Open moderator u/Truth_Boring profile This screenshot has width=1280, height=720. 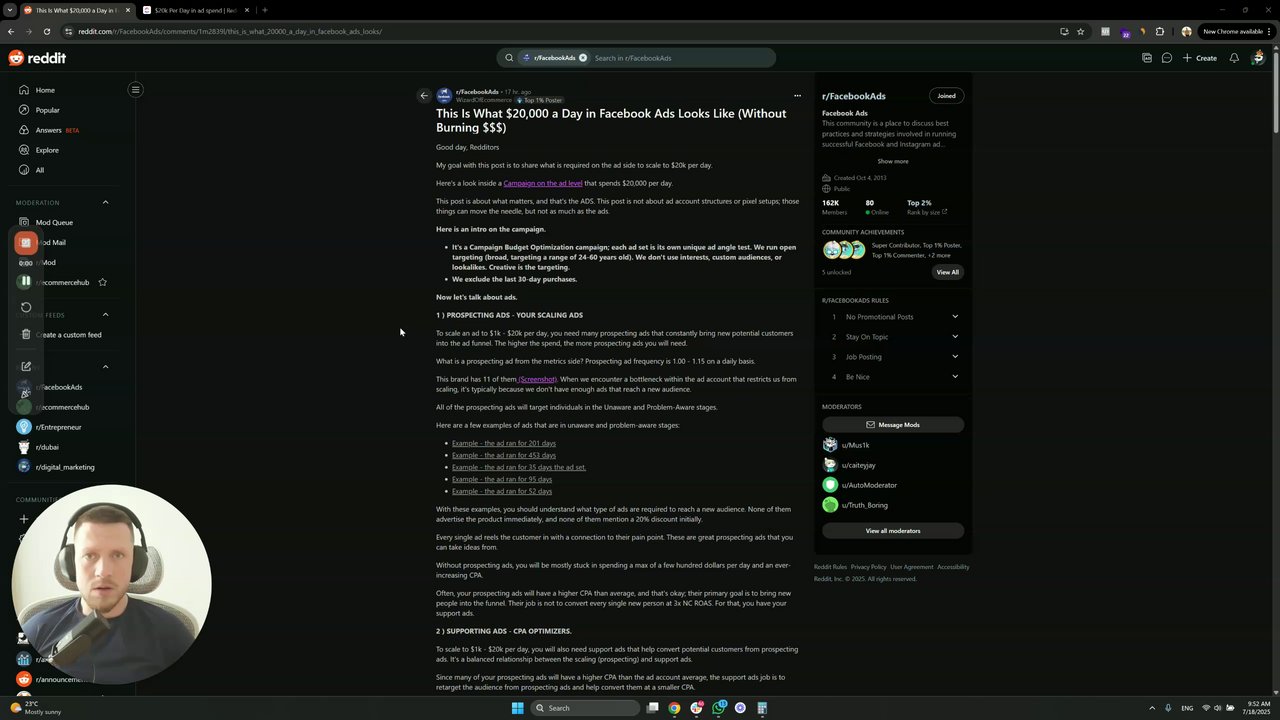point(864,505)
